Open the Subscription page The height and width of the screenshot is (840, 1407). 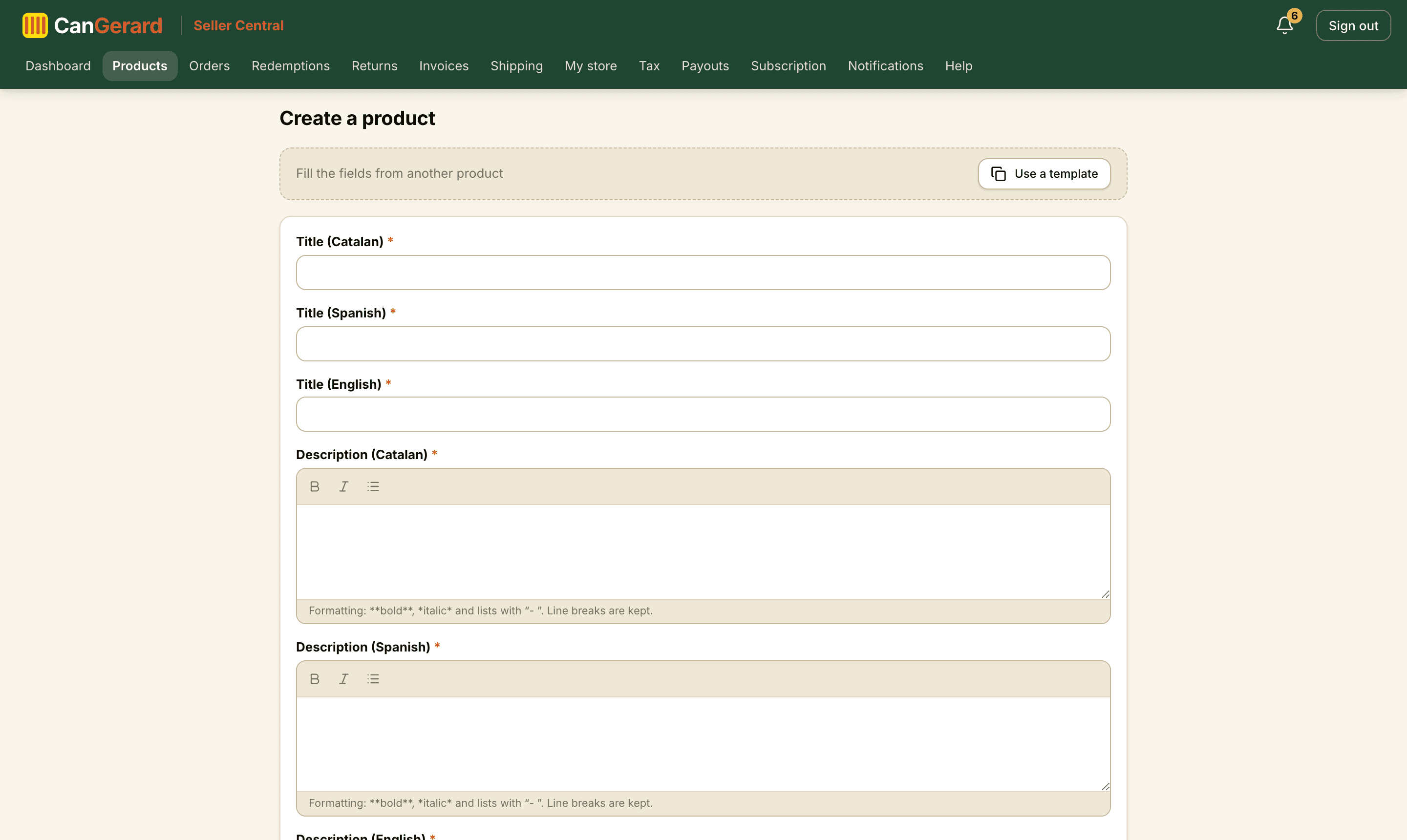(x=788, y=65)
